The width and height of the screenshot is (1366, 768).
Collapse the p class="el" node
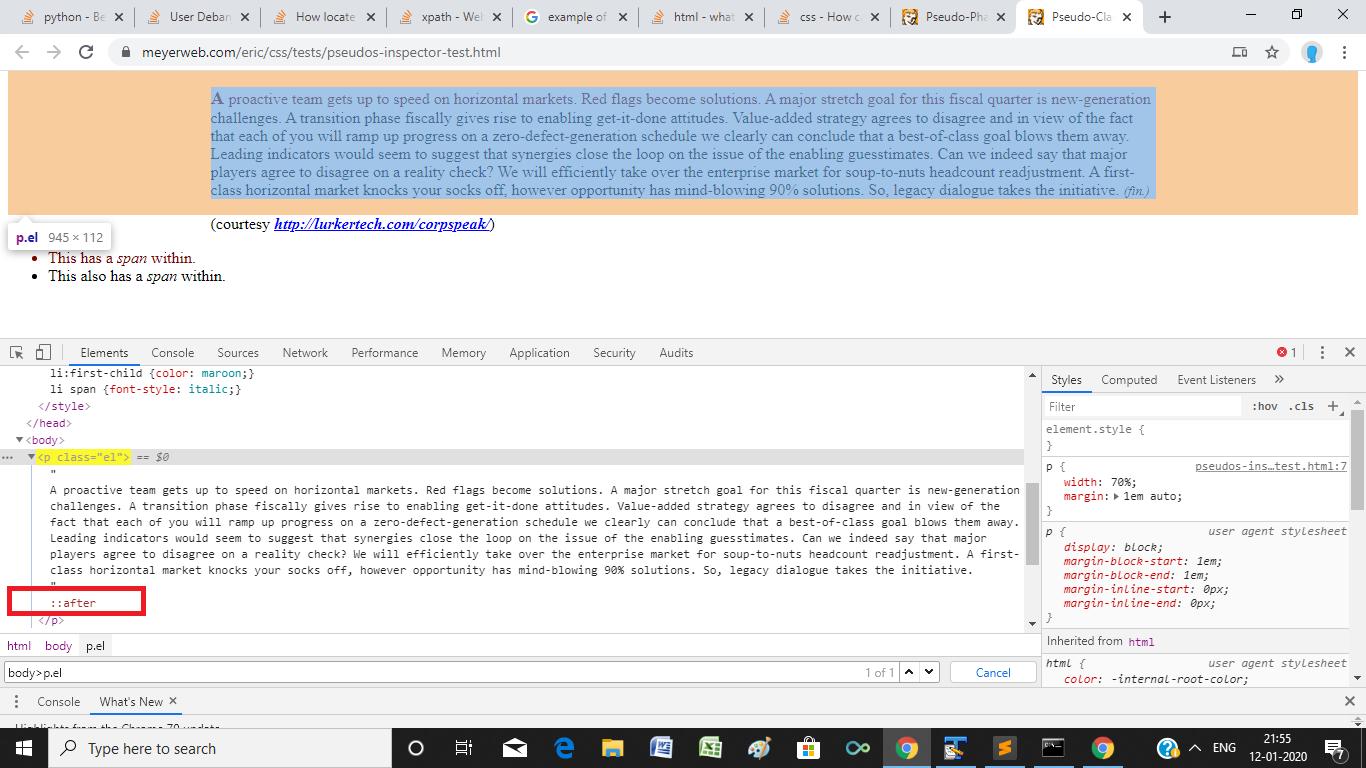[x=31, y=457]
